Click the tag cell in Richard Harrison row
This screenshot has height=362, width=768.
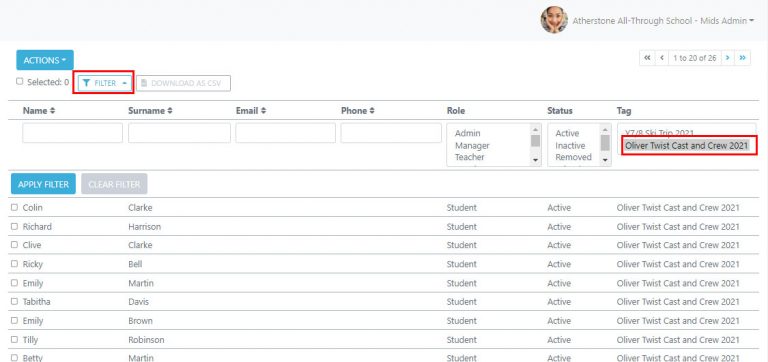(x=678, y=227)
